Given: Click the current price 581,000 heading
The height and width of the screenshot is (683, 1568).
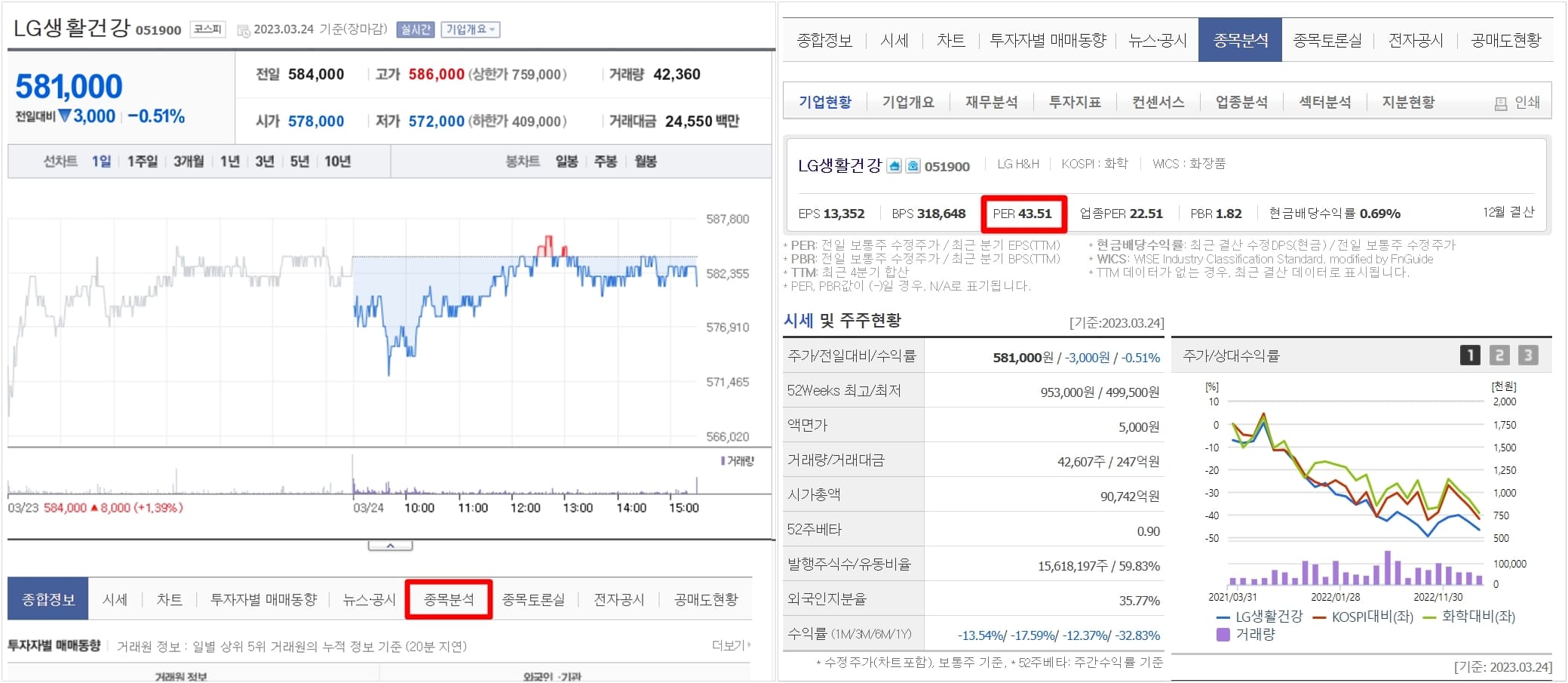Looking at the screenshot, I should [x=69, y=86].
